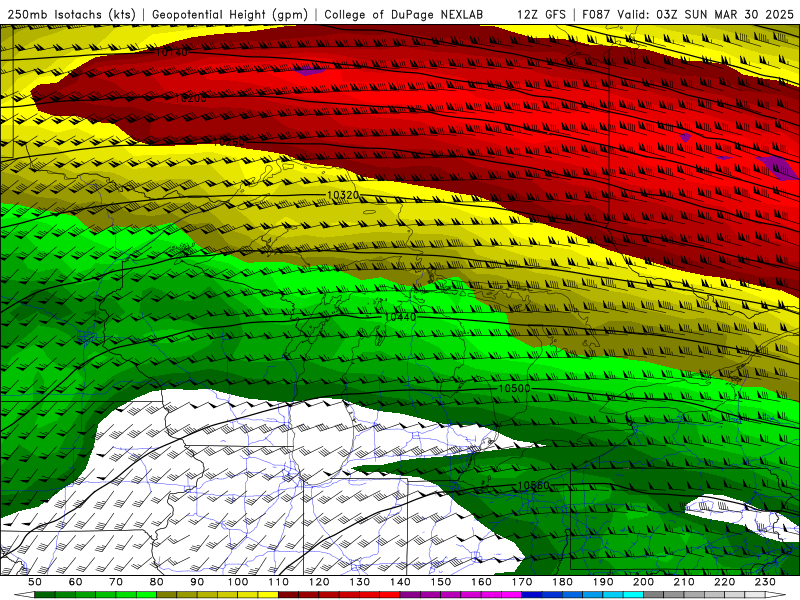Select the 120 legend label
The image size is (800, 600).
319,582
